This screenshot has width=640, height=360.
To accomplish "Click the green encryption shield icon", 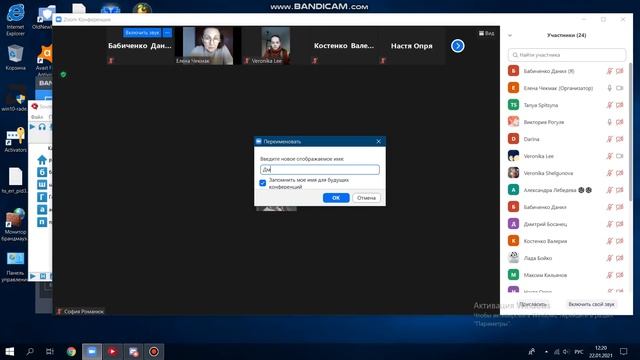I will pyautogui.click(x=63, y=74).
